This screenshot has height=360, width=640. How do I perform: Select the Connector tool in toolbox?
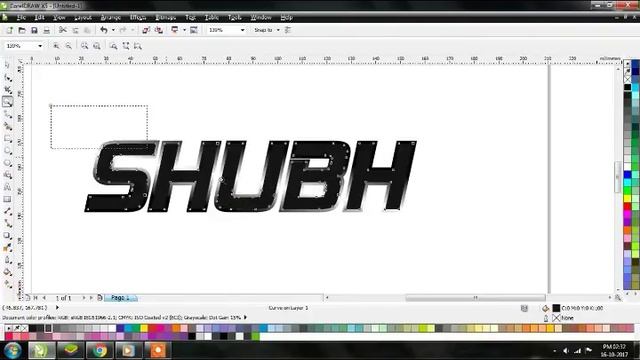coord(7,223)
